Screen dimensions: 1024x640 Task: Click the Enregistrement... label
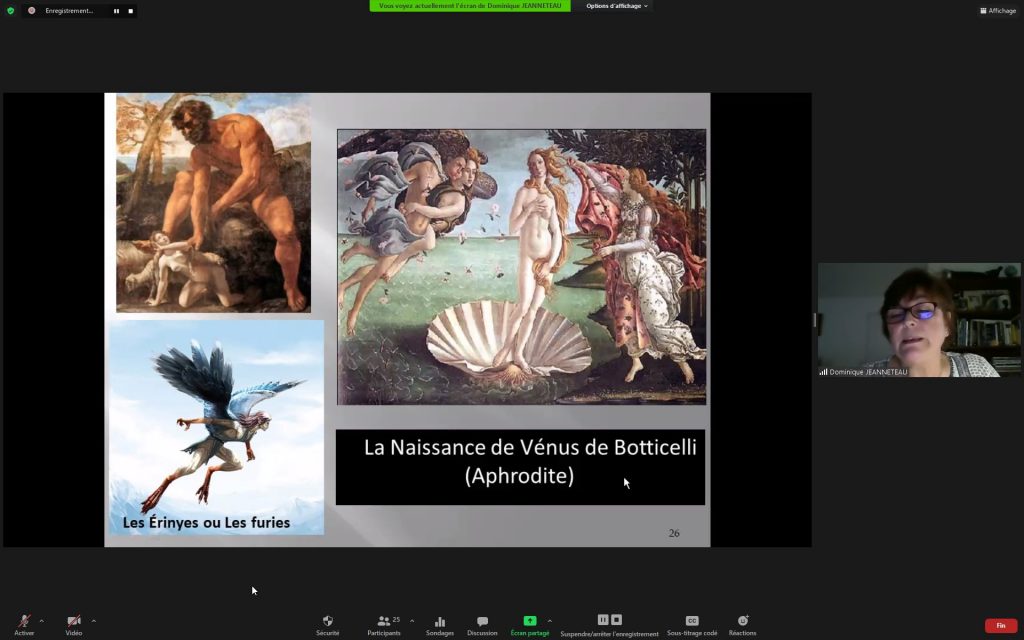click(x=69, y=10)
